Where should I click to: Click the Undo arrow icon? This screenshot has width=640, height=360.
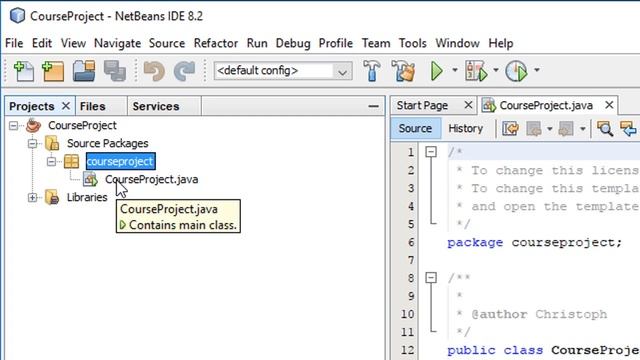click(x=154, y=71)
